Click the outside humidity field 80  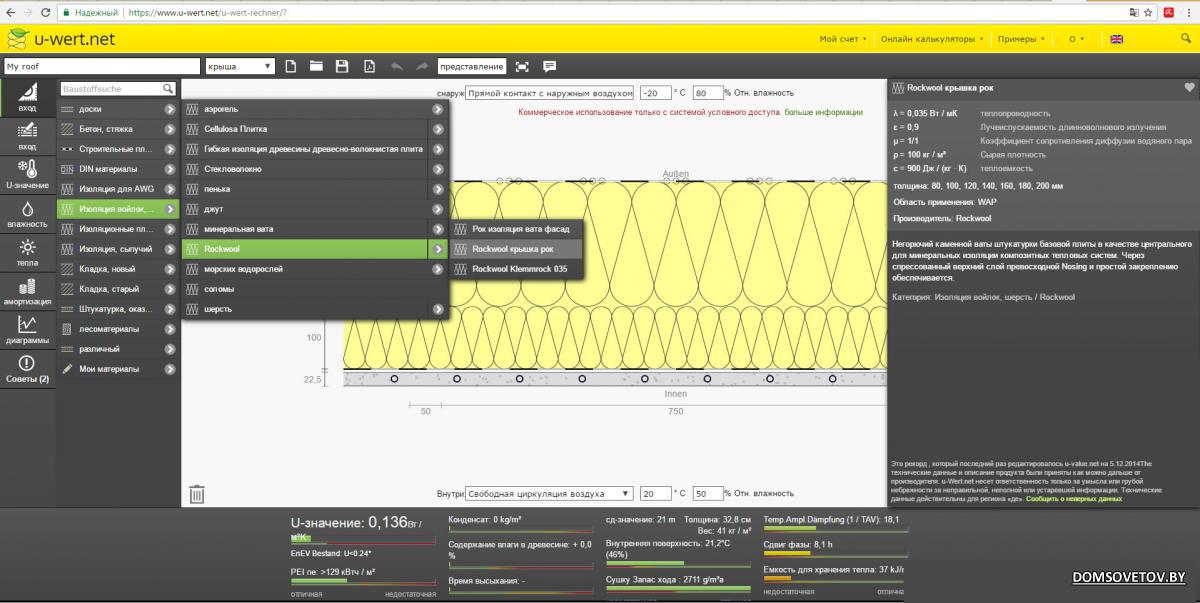point(707,92)
